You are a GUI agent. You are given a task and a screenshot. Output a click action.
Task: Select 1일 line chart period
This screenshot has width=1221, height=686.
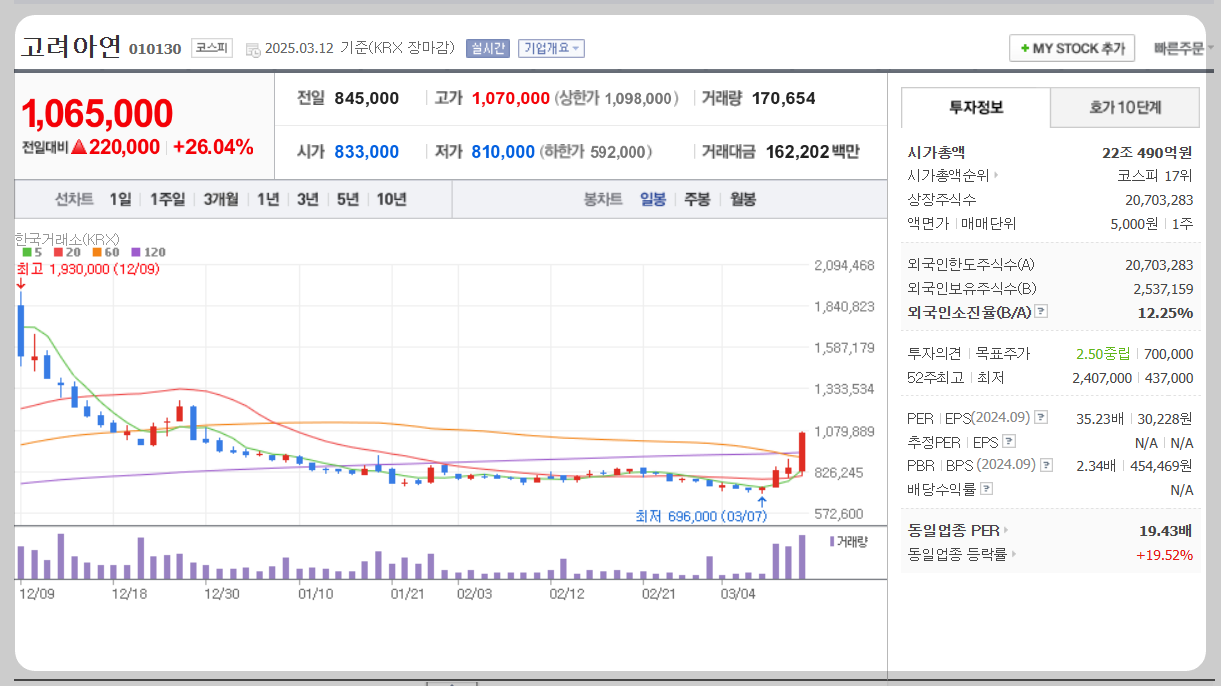120,199
